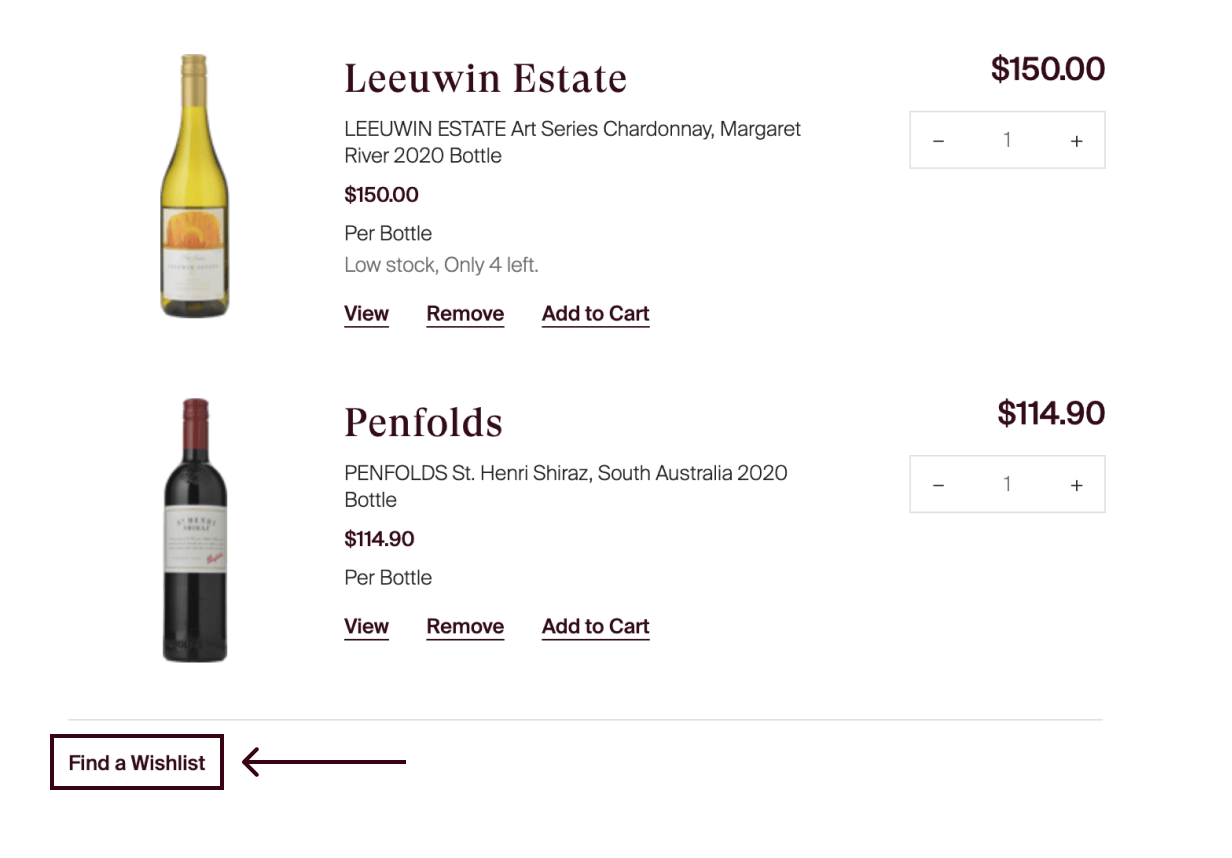This screenshot has width=1232, height=858.
Task: Remove Penfolds from the wishlist
Action: point(465,627)
